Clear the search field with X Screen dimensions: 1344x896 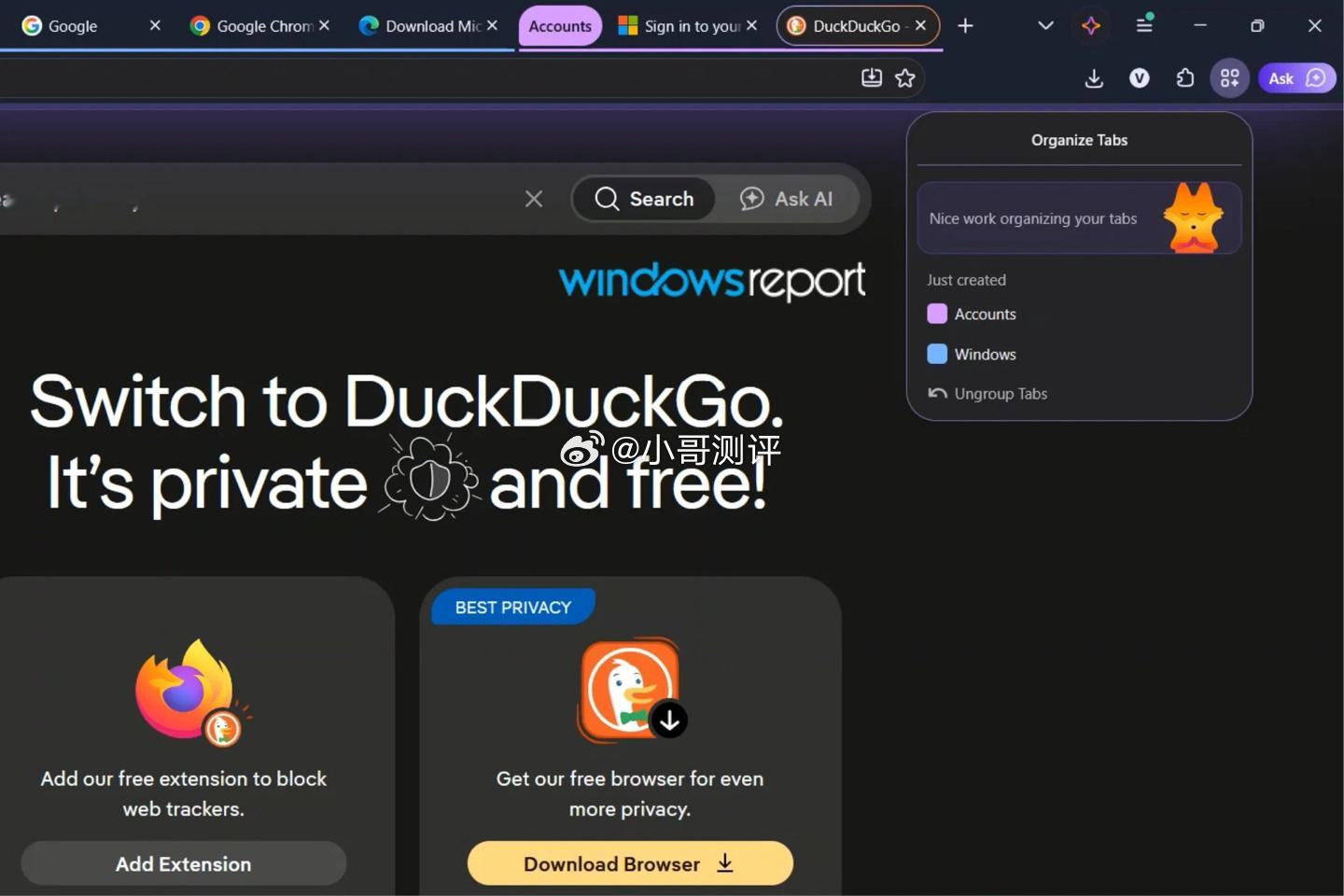(534, 199)
